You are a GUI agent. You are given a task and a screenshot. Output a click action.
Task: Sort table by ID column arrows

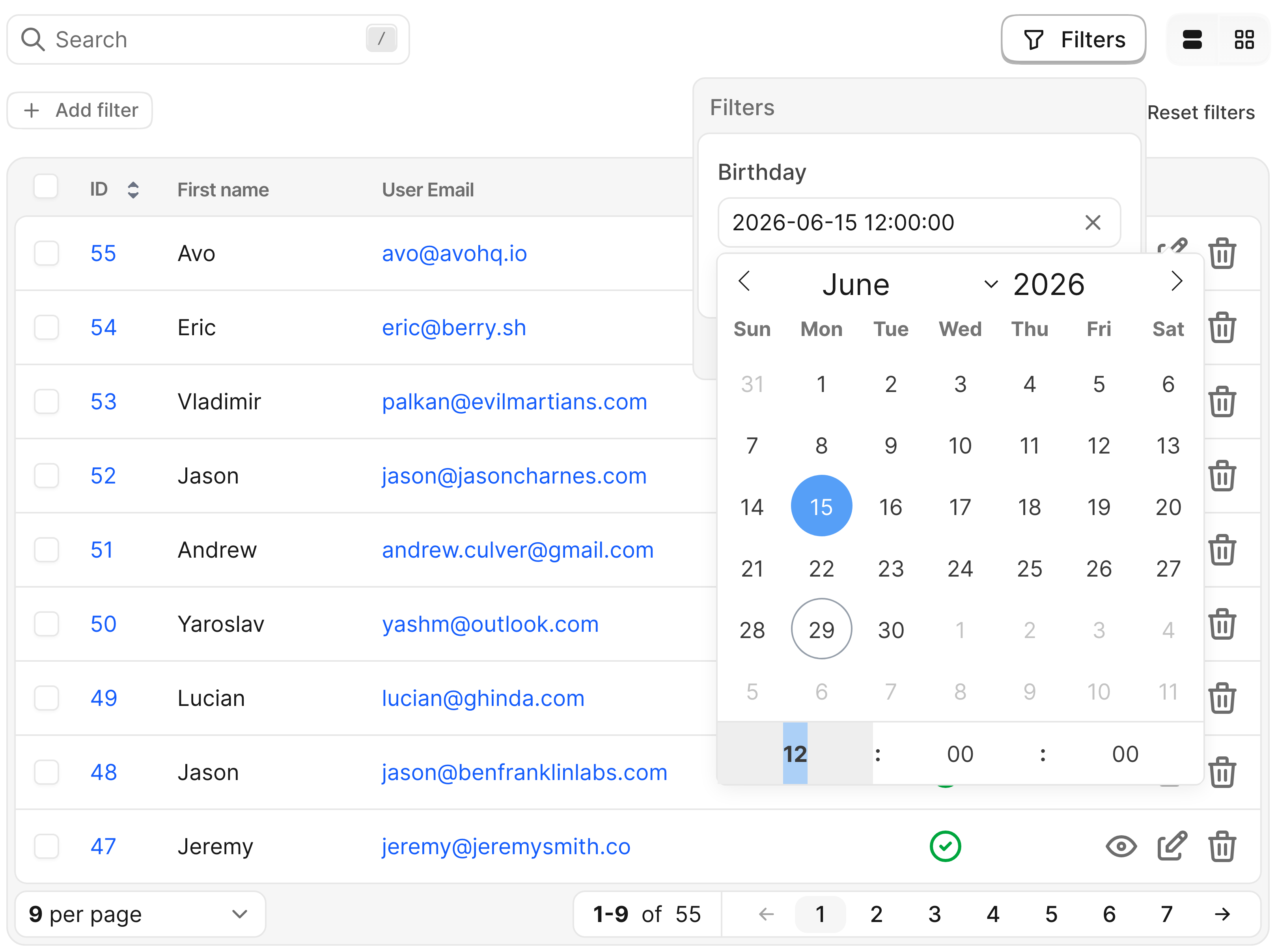(x=133, y=190)
